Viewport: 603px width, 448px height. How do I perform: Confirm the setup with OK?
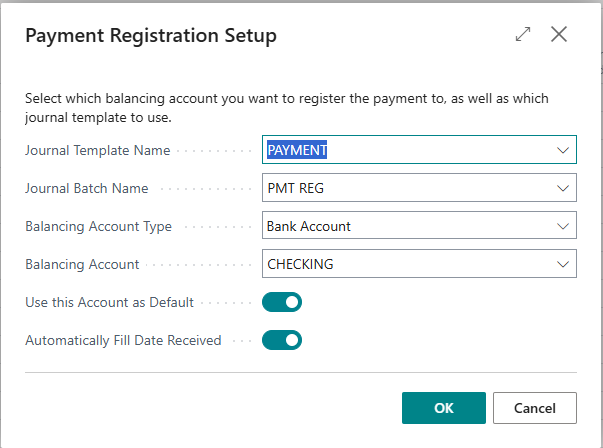pyautogui.click(x=443, y=408)
